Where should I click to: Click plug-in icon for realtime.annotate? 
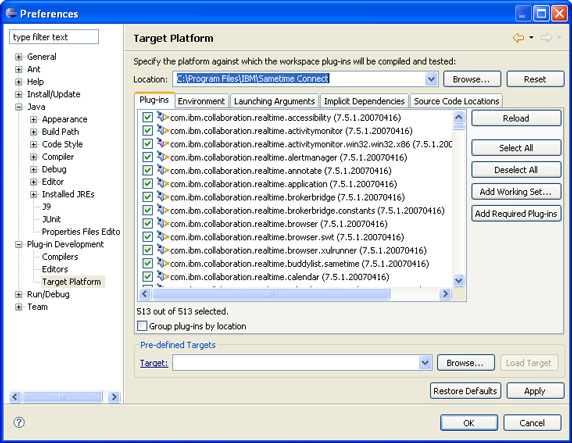163,170
